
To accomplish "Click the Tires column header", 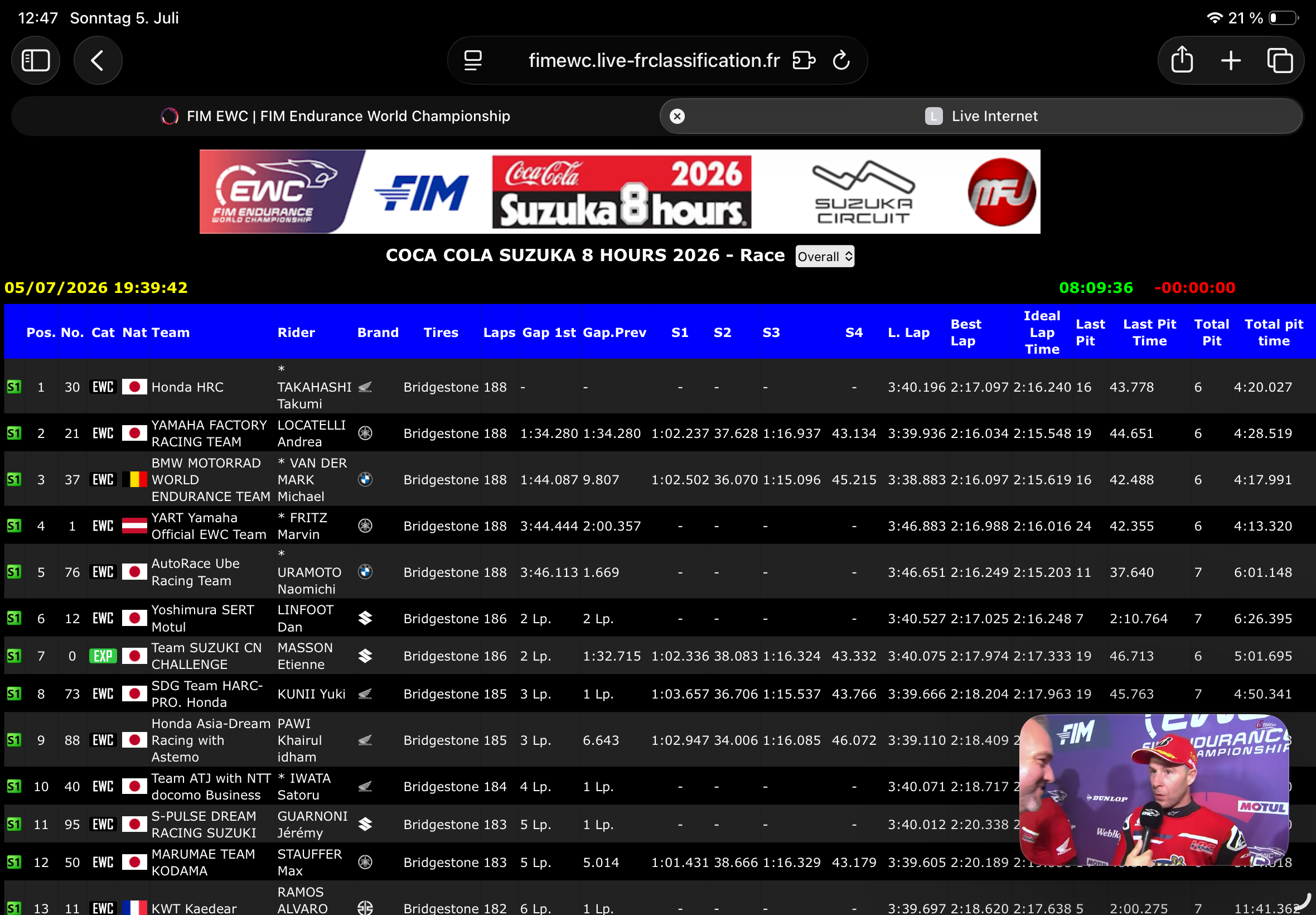I will (441, 333).
